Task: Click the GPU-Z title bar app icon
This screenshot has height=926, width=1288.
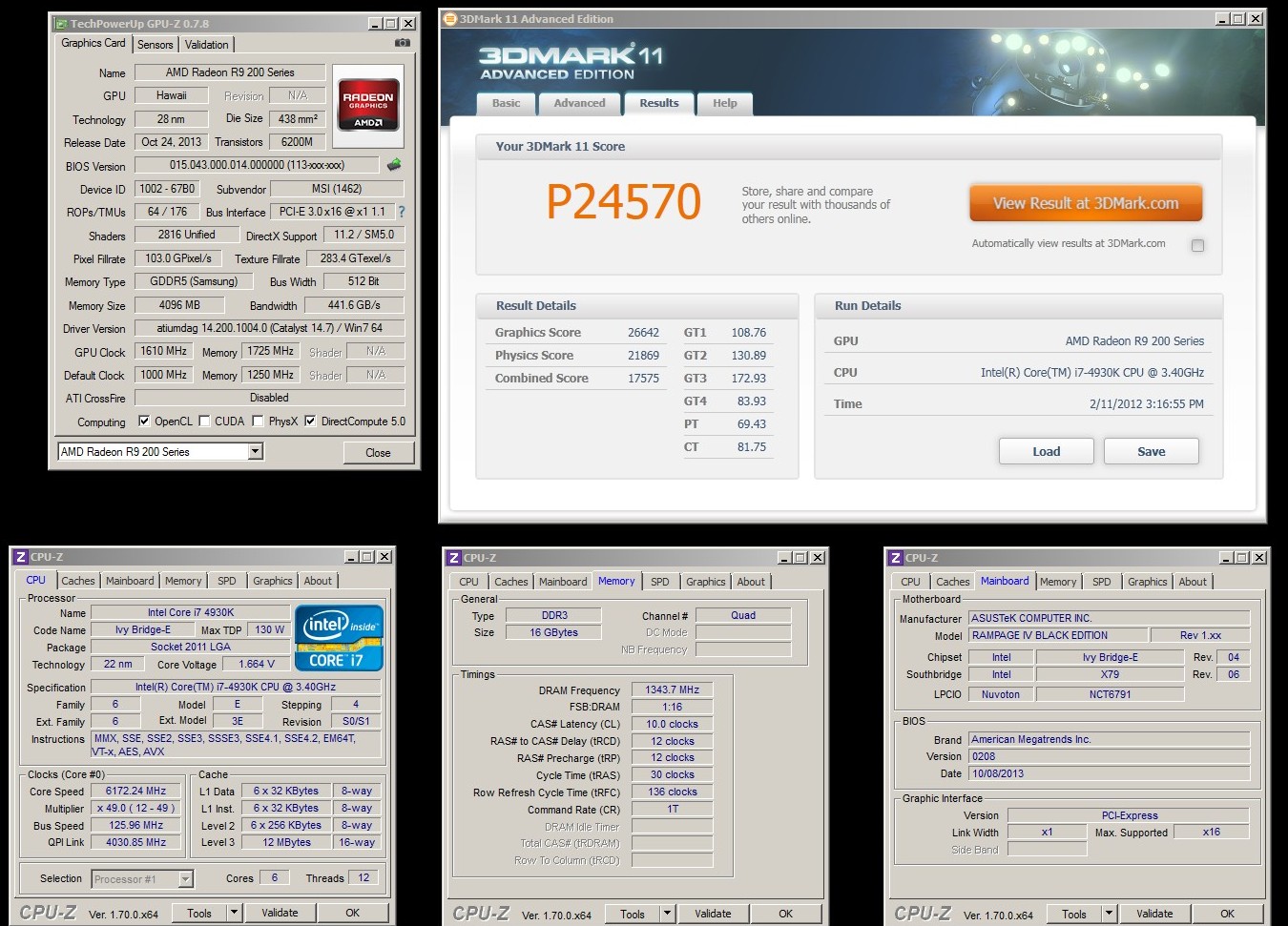Action: point(61,23)
